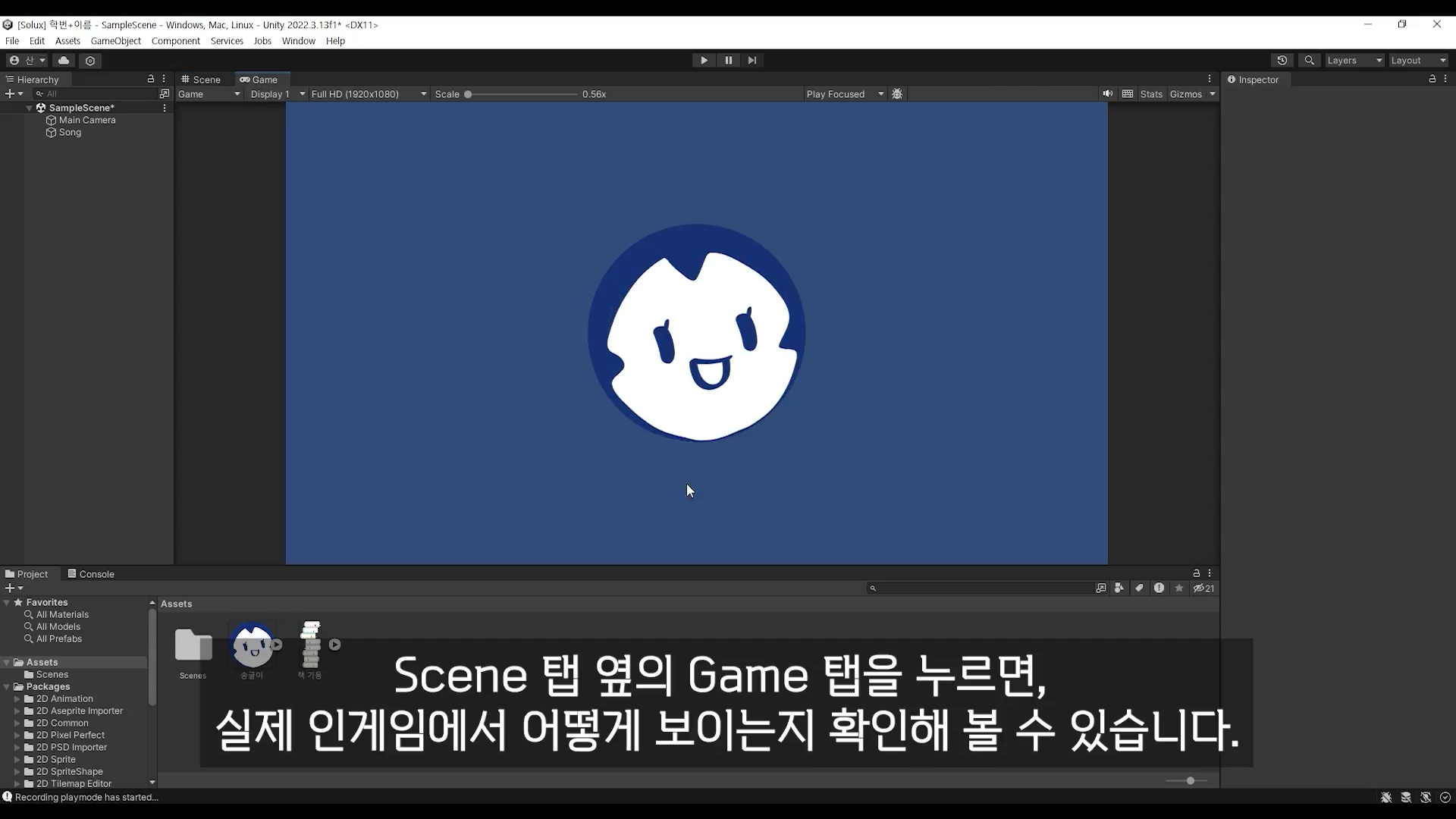Open the Layers dropdown

pyautogui.click(x=1354, y=61)
